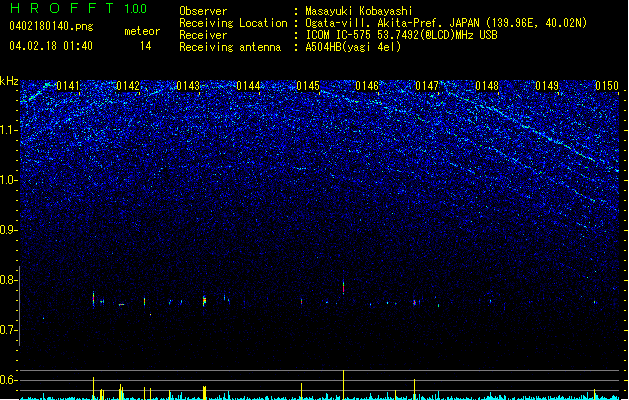Select the observer name Masayuki Kobayashi
The height and width of the screenshot is (400, 629).
coord(359,11)
